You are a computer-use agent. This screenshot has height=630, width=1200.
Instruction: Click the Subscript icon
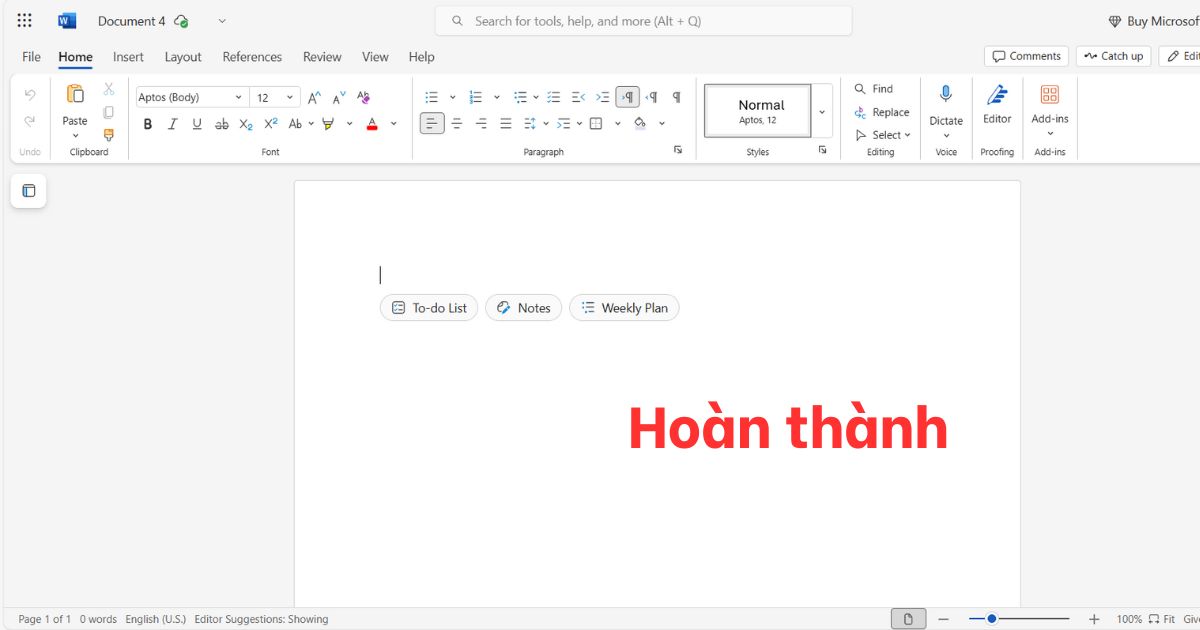[245, 123]
